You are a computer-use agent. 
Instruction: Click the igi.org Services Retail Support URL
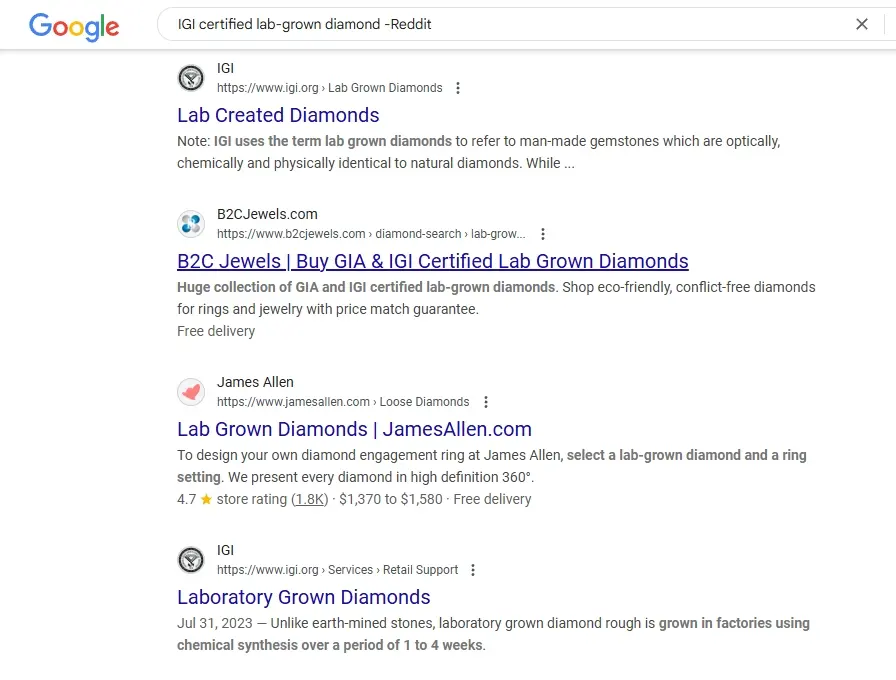[337, 570]
